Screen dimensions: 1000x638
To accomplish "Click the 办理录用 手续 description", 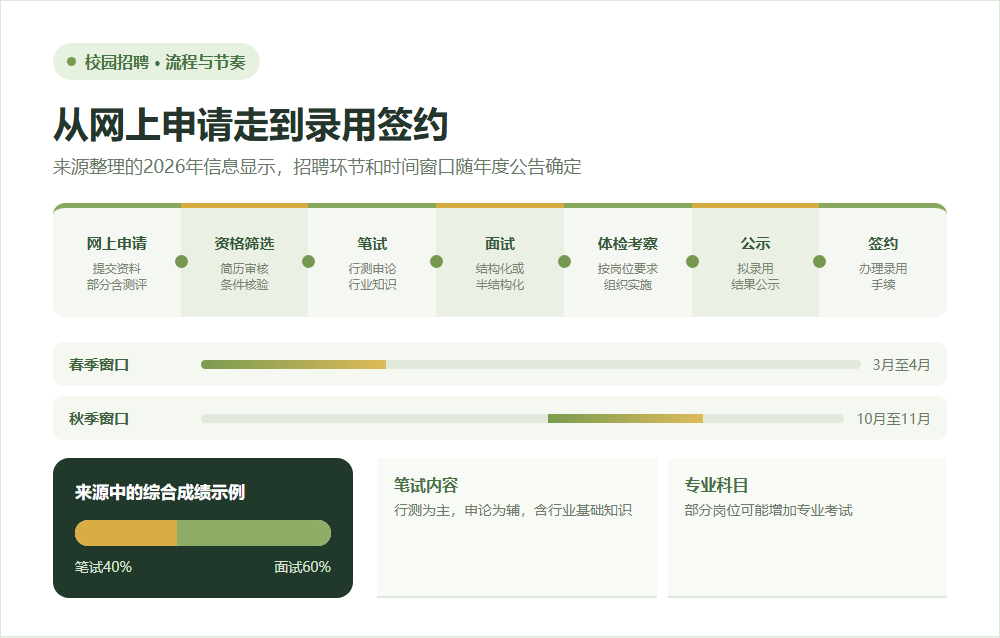I will pos(883,276).
